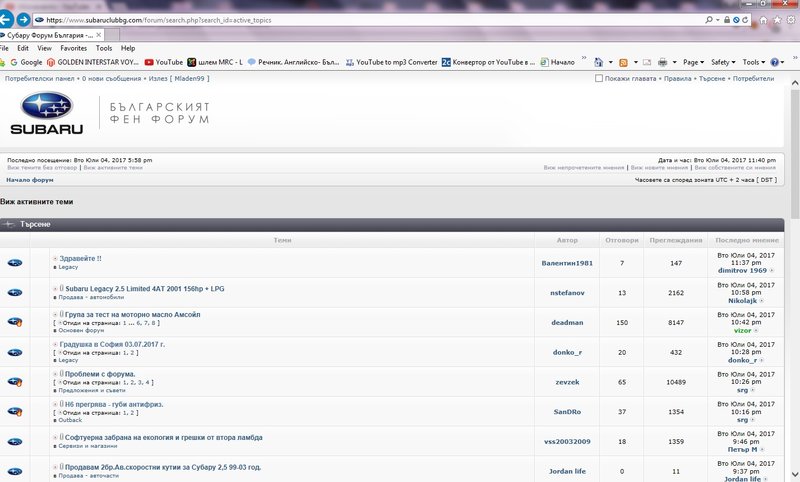The height and width of the screenshot is (482, 800).
Task: Open page 8 of Група за тест topic
Action: tap(154, 323)
